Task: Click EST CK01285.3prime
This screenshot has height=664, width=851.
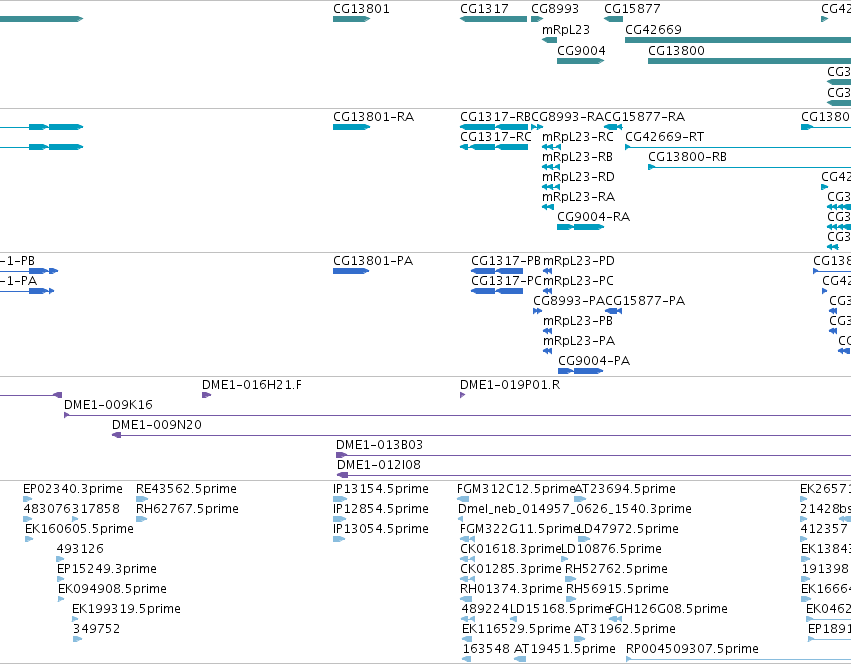Action: point(467,579)
